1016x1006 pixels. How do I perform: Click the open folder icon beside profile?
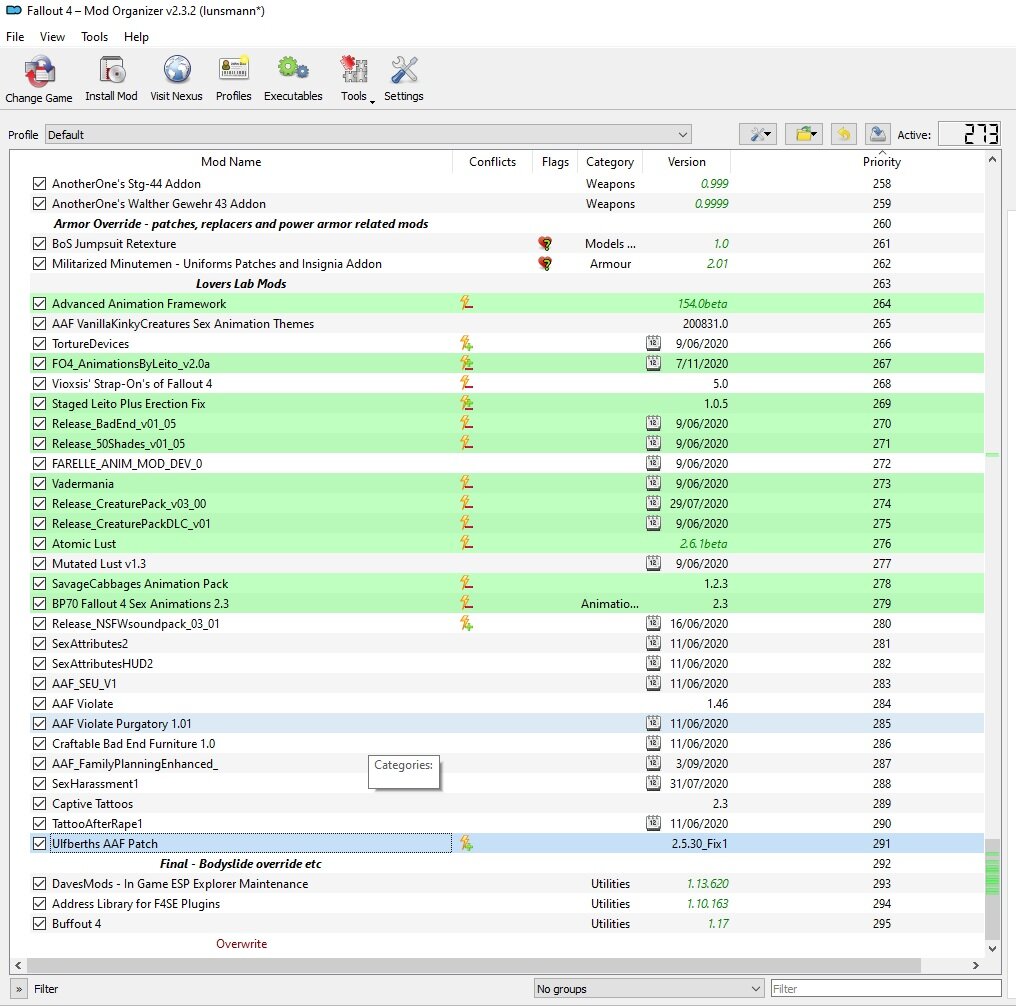coord(804,134)
